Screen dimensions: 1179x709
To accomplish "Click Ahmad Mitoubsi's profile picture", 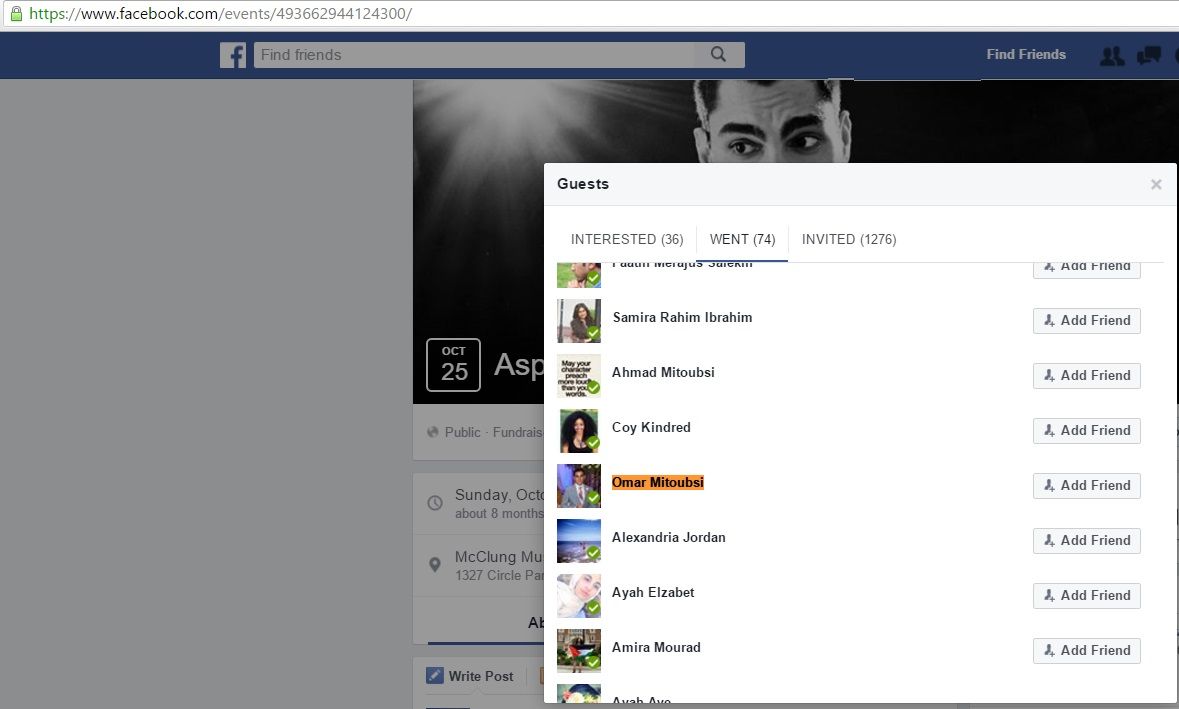I will (x=578, y=376).
